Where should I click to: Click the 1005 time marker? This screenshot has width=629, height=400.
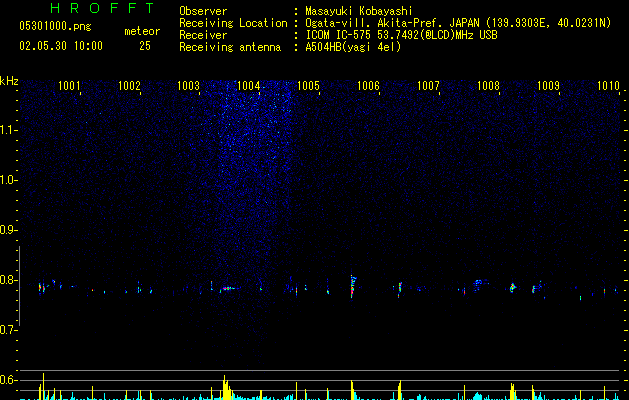click(x=308, y=85)
